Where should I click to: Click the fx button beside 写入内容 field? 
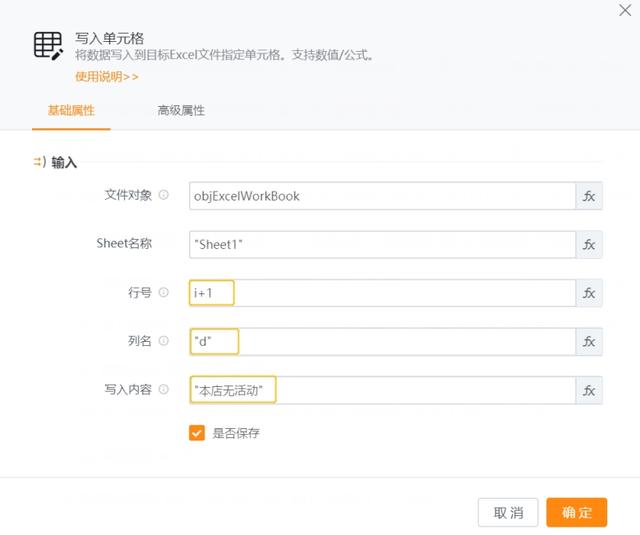pyautogui.click(x=589, y=390)
